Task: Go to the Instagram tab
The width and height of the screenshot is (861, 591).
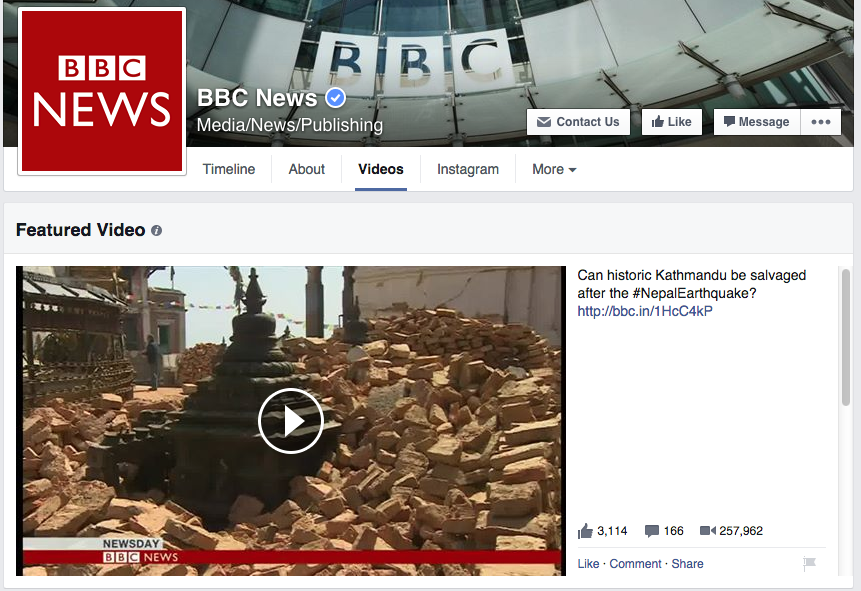Action: 468,169
